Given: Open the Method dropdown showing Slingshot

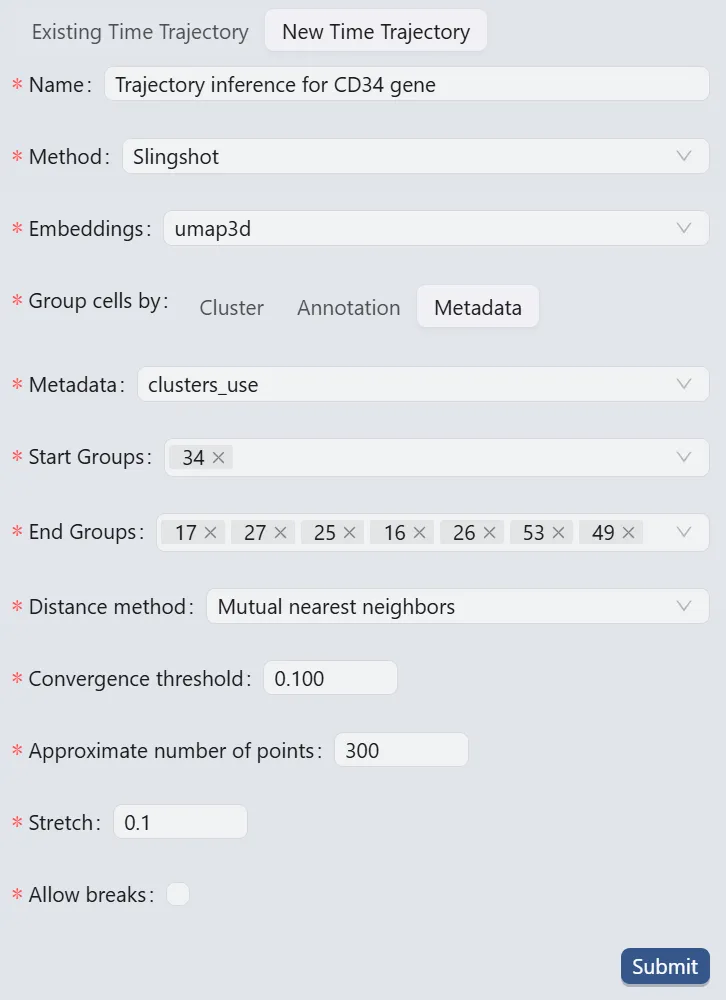Looking at the screenshot, I should [x=415, y=156].
